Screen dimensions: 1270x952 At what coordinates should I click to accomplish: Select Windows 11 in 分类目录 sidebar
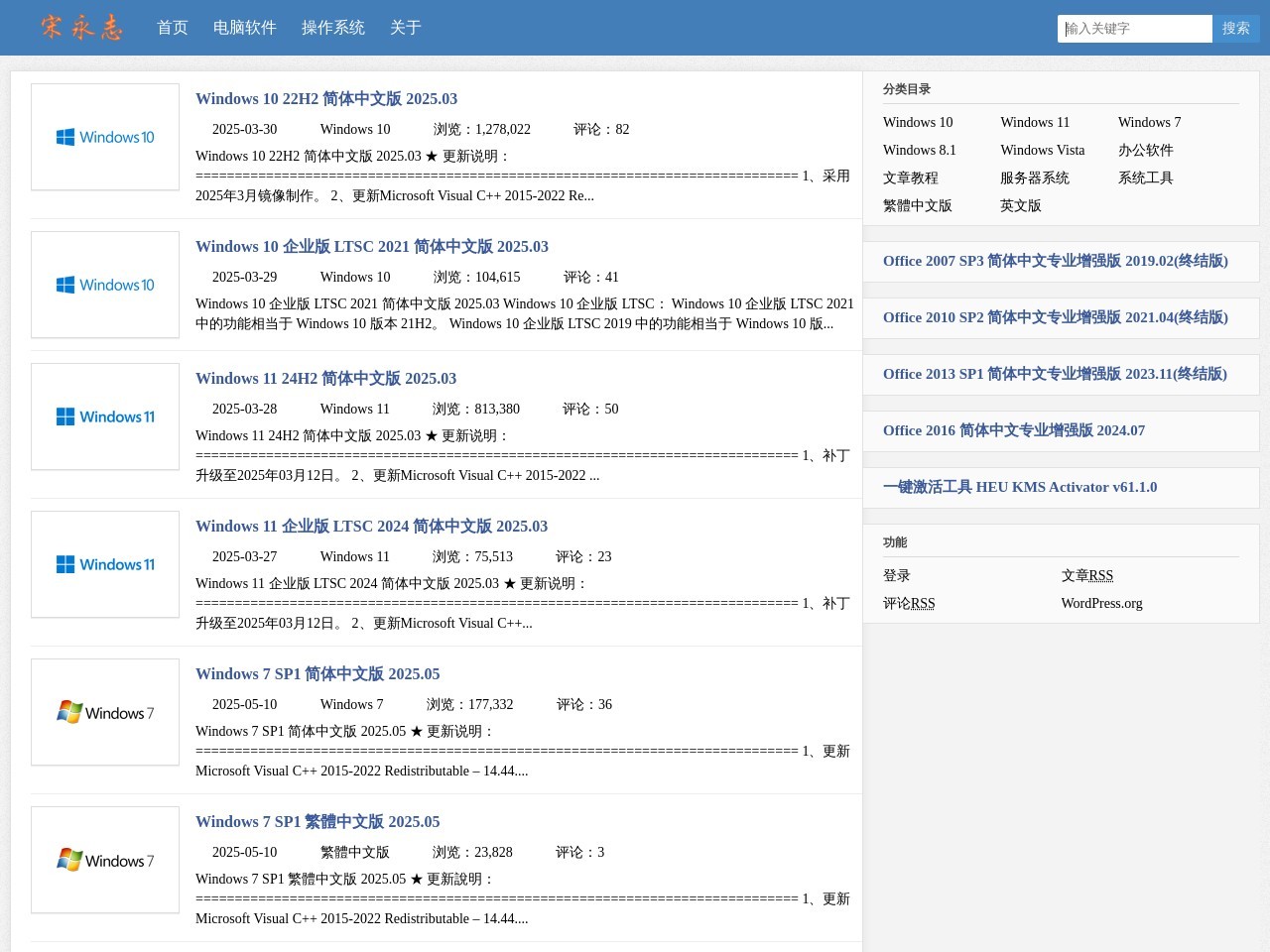pyautogui.click(x=1035, y=123)
